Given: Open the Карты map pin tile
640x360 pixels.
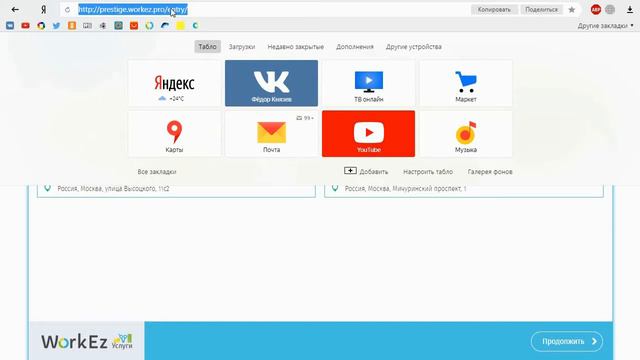Looking at the screenshot, I should pyautogui.click(x=174, y=134).
